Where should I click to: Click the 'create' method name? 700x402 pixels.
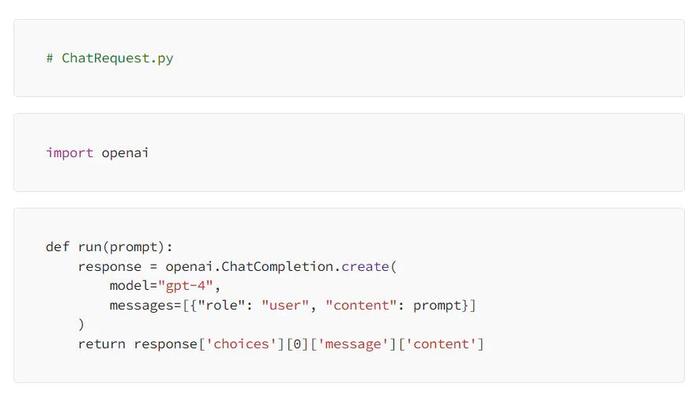pos(365,267)
